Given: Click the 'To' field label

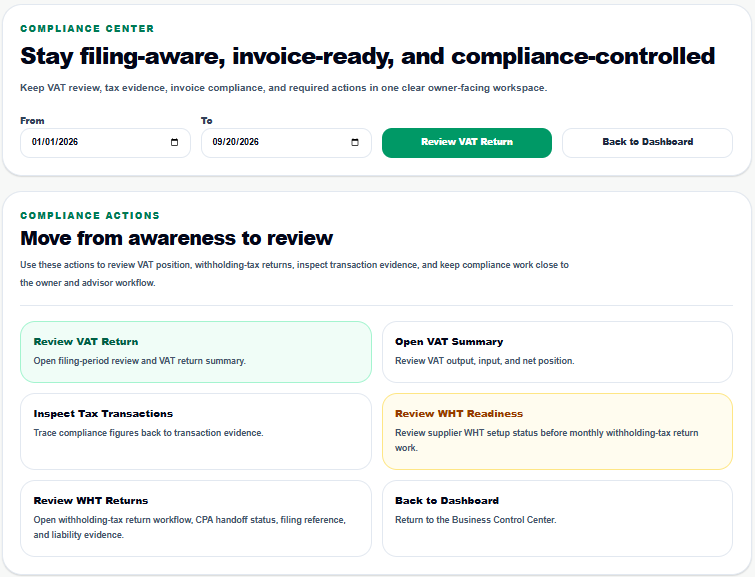Looking at the screenshot, I should 207,120.
